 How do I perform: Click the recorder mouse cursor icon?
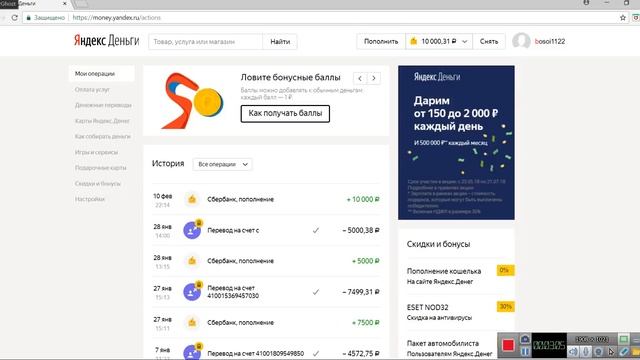coord(611,351)
